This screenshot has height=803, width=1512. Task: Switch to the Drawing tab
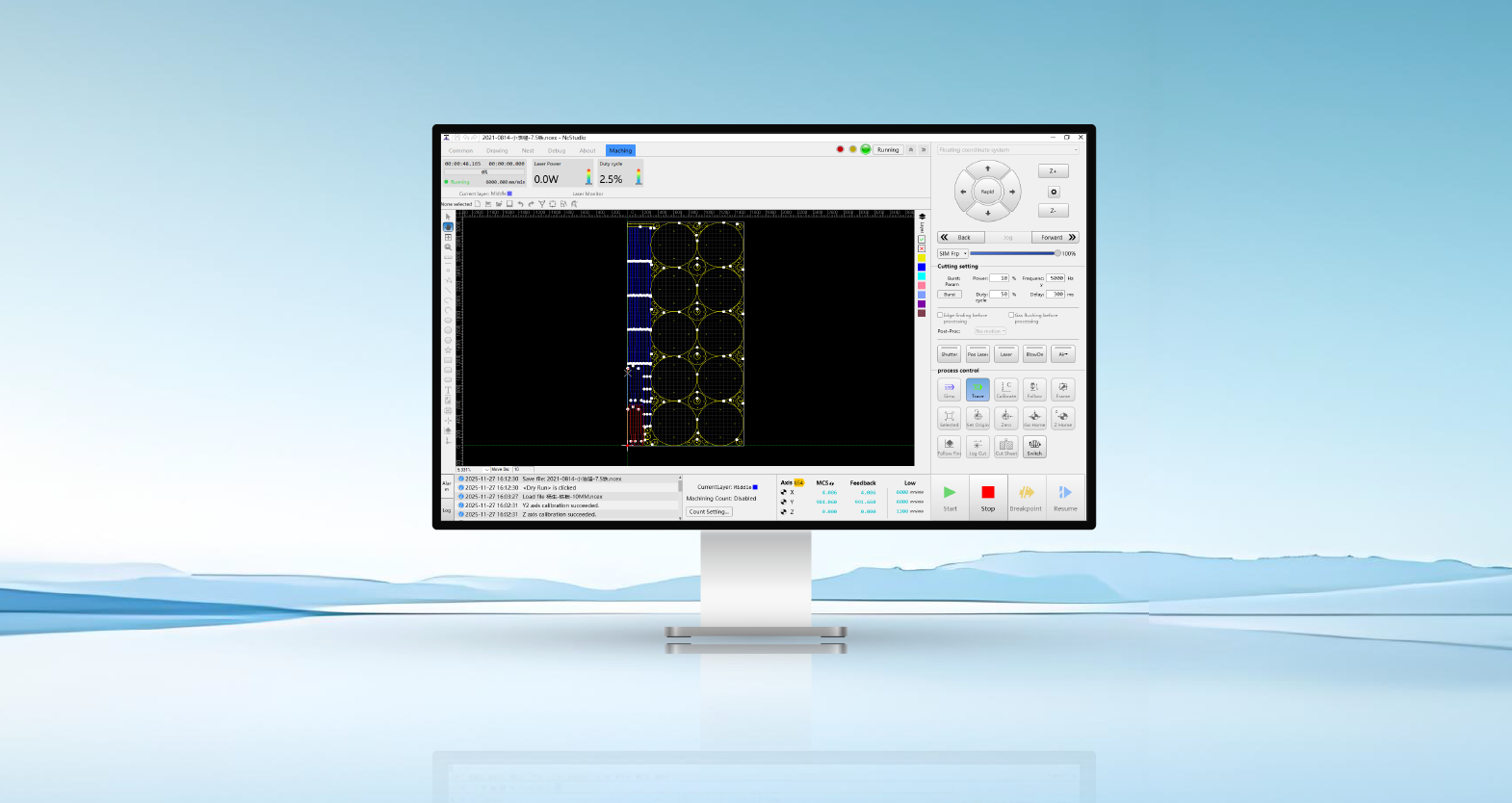pyautogui.click(x=497, y=150)
